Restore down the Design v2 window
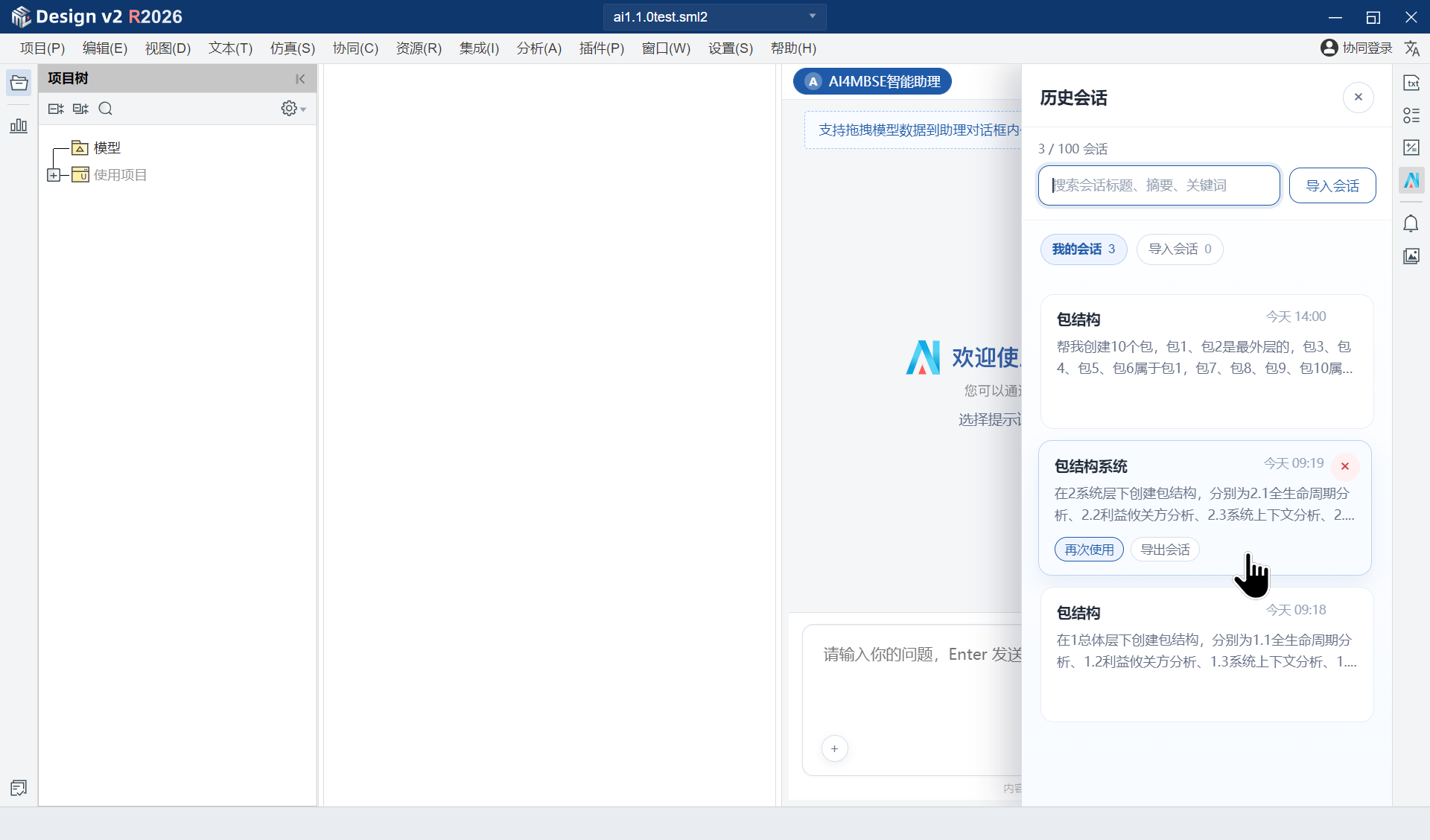The image size is (1430, 840). 1373,16
